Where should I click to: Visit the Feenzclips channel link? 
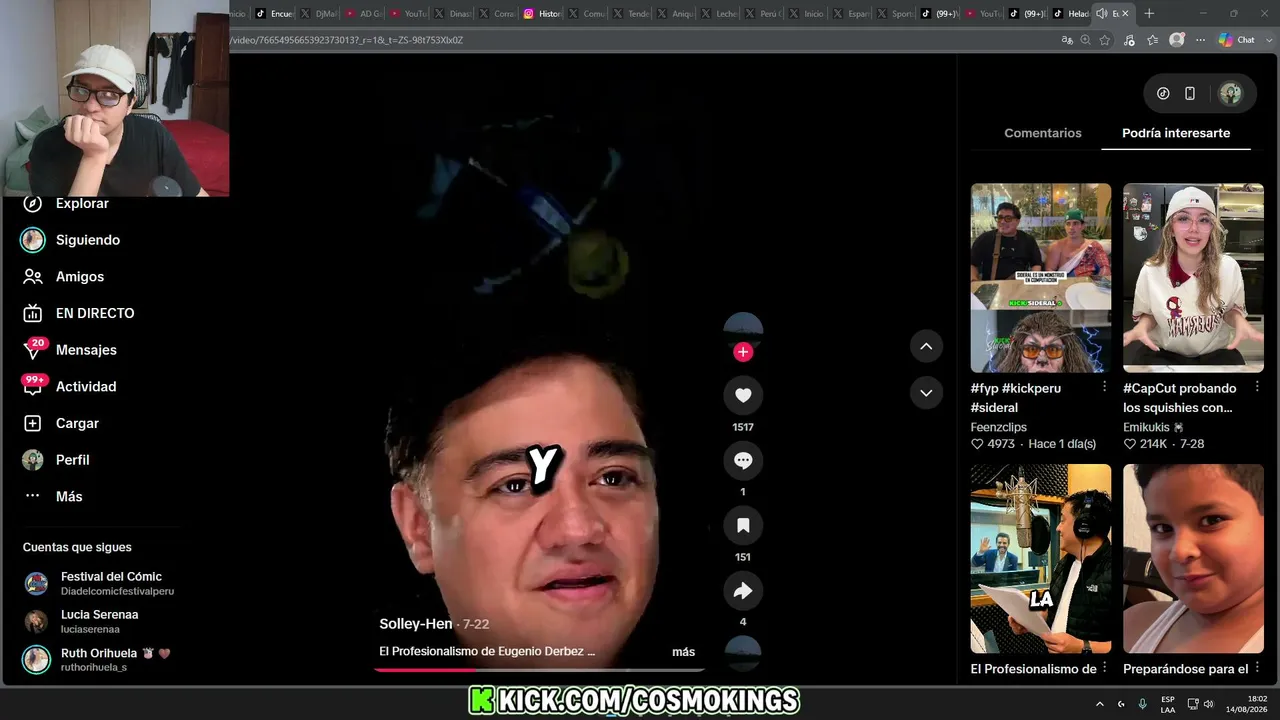tap(999, 427)
